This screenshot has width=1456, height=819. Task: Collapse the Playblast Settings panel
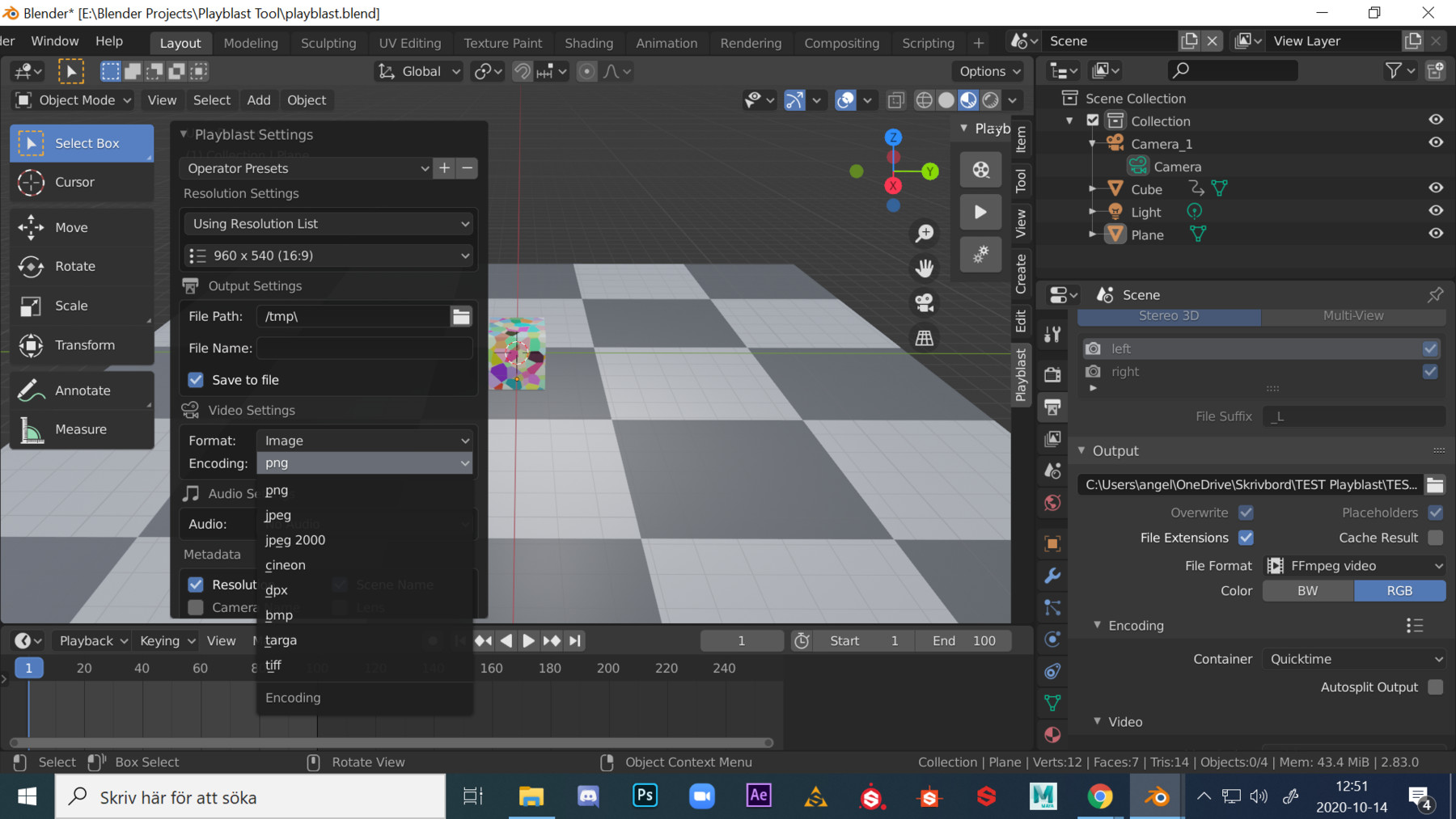point(184,134)
